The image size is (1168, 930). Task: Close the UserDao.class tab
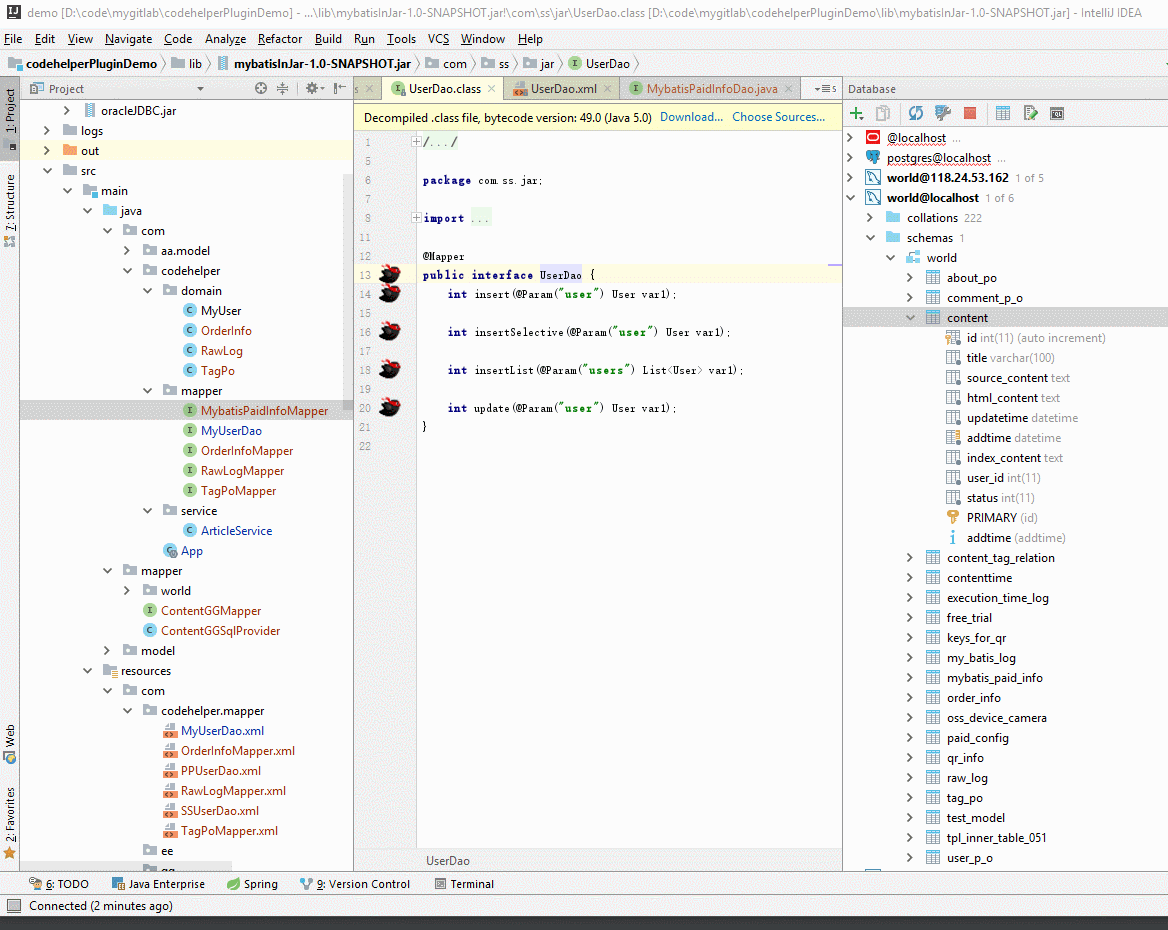pos(492,88)
